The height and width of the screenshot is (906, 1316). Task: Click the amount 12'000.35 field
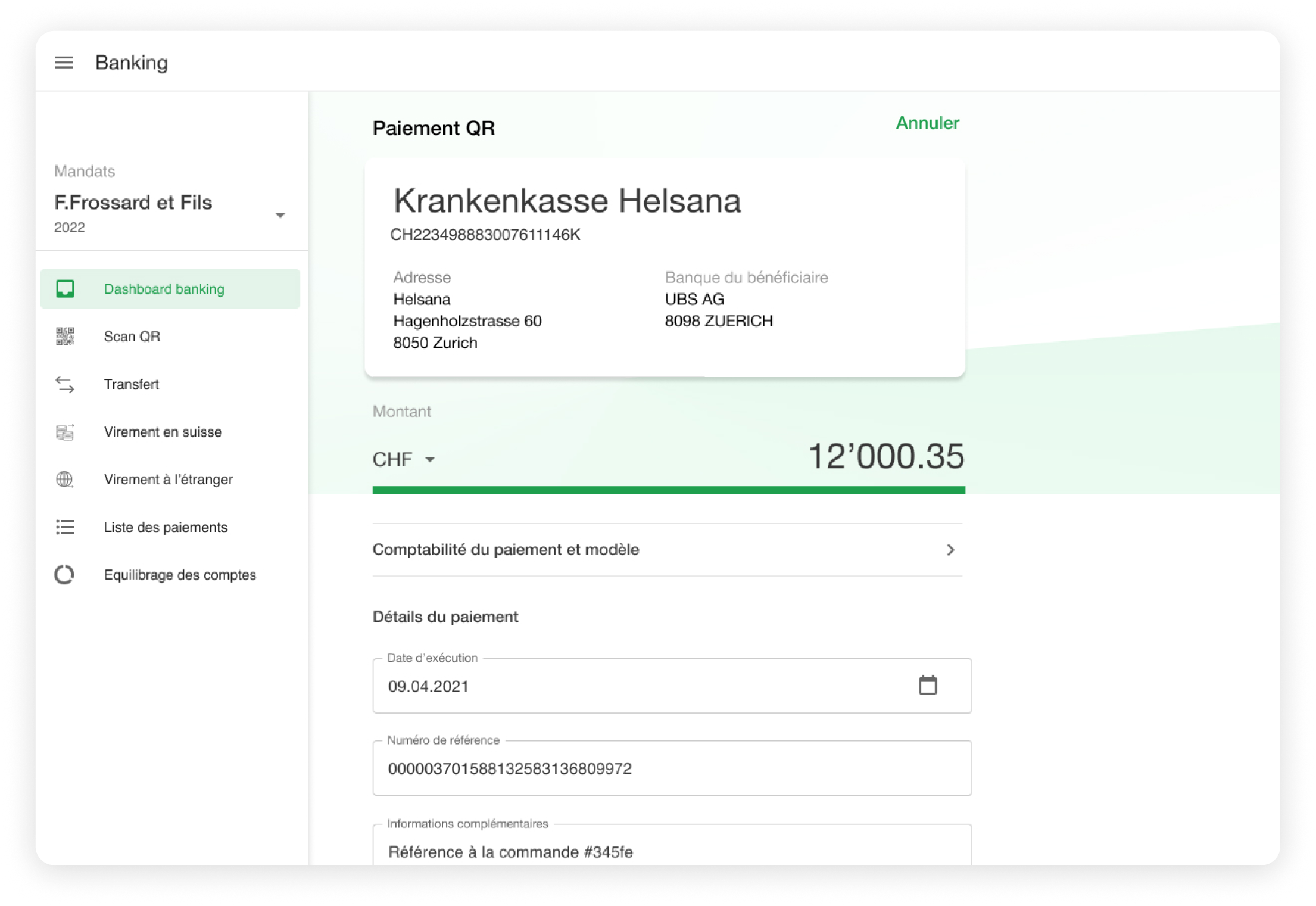coord(885,456)
